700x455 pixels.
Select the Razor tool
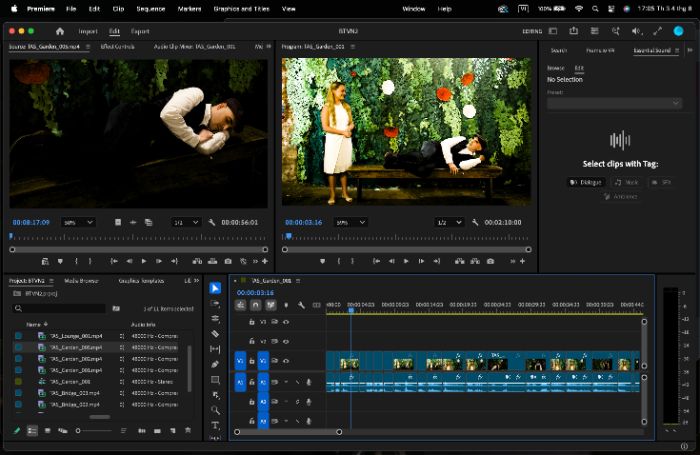215,334
